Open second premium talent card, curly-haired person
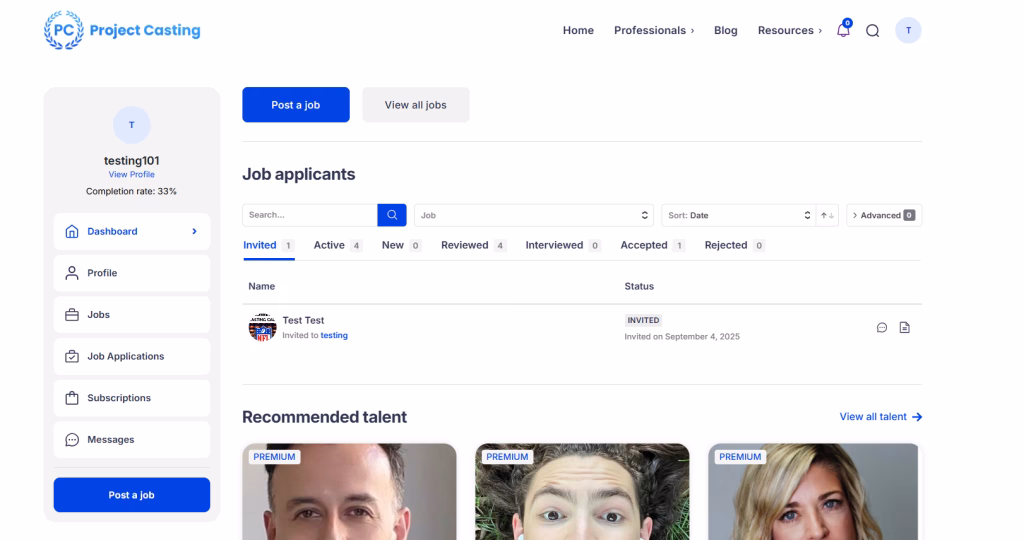This screenshot has height=540, width=1024. 582,492
